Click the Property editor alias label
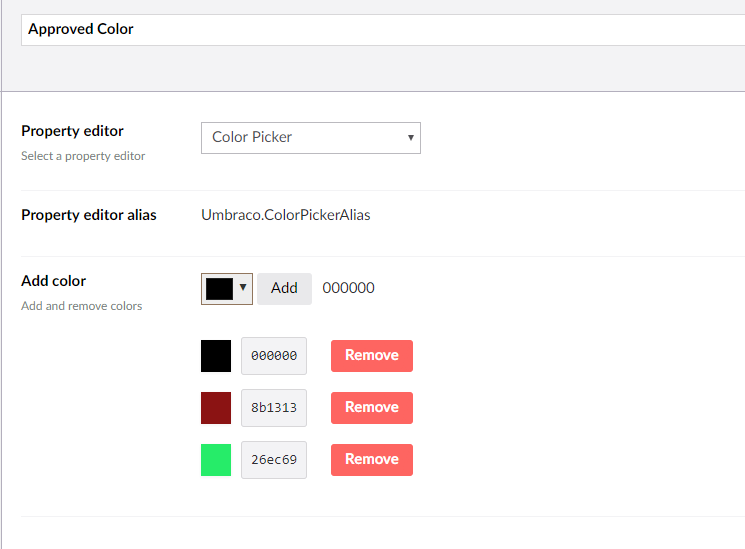Screen dimensions: 745x549 coord(88,215)
